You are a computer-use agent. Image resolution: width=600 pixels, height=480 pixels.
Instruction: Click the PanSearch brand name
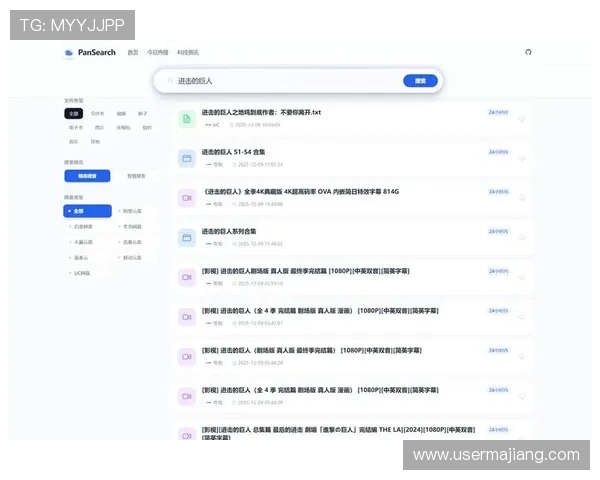pyautogui.click(x=97, y=52)
